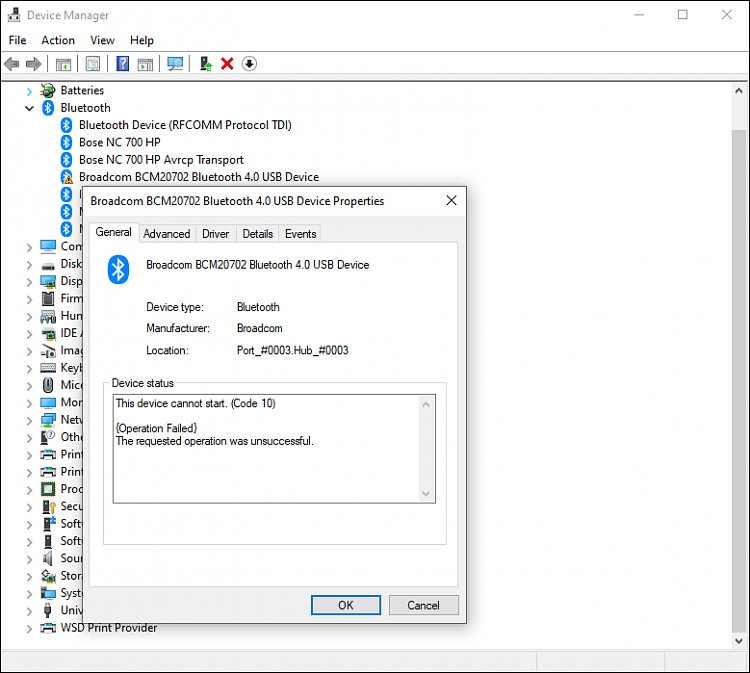Switch to the Advanced tab

166,234
